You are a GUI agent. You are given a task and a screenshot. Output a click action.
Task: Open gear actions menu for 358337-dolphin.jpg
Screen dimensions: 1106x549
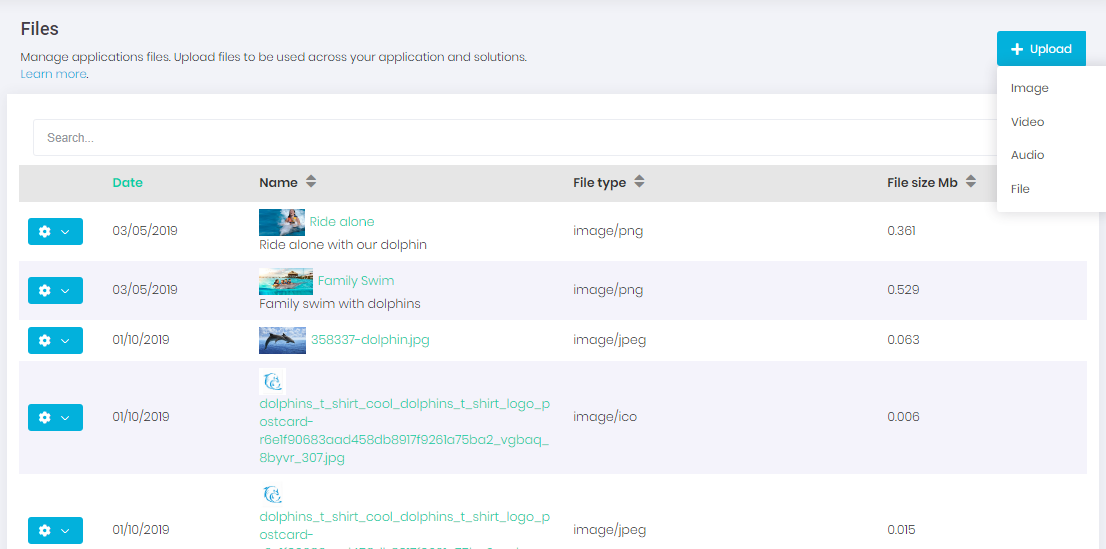tap(55, 340)
